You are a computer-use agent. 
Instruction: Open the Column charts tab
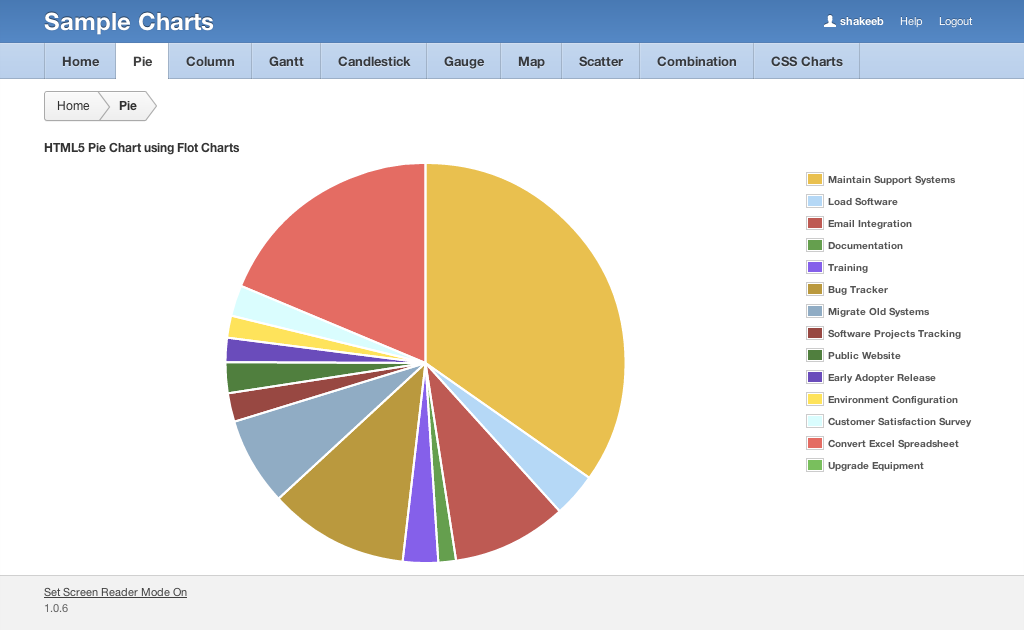click(210, 61)
